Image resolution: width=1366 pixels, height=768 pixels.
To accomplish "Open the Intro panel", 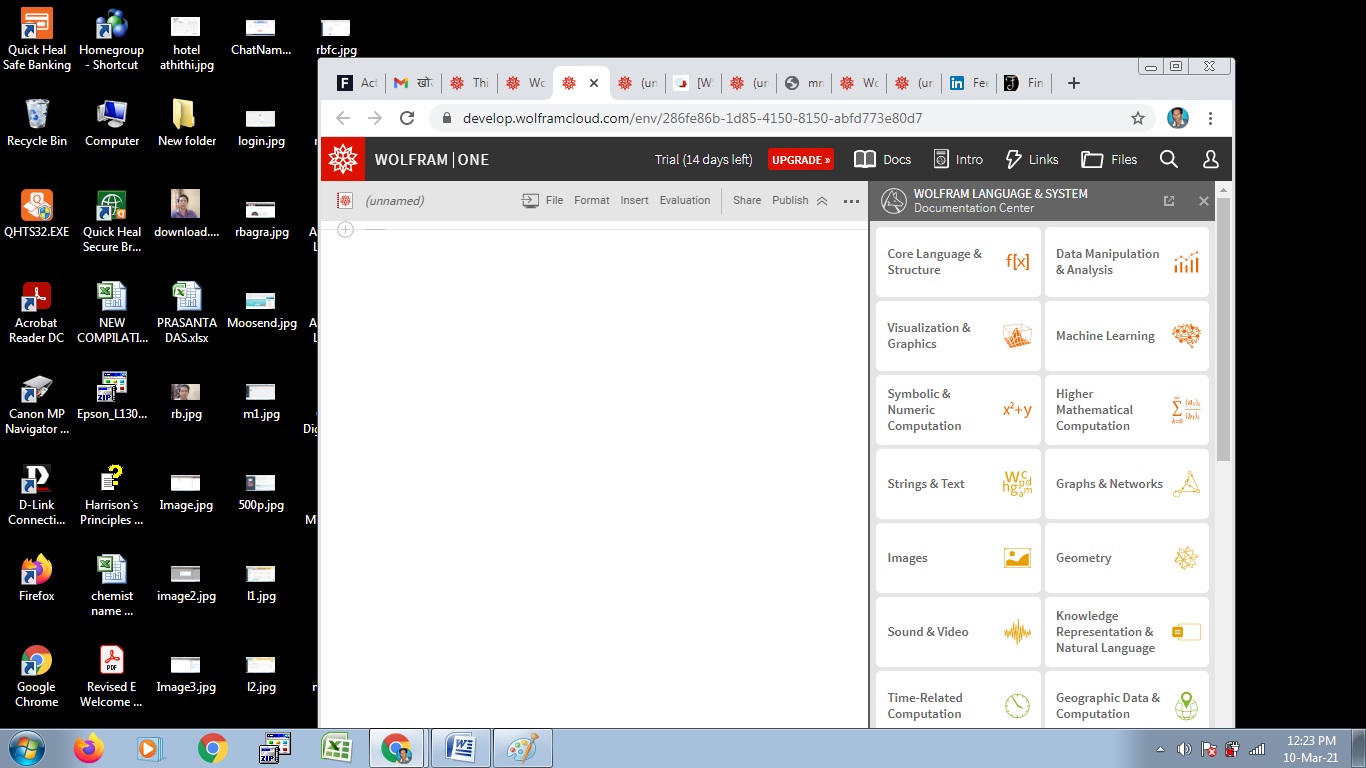I will pos(958,159).
